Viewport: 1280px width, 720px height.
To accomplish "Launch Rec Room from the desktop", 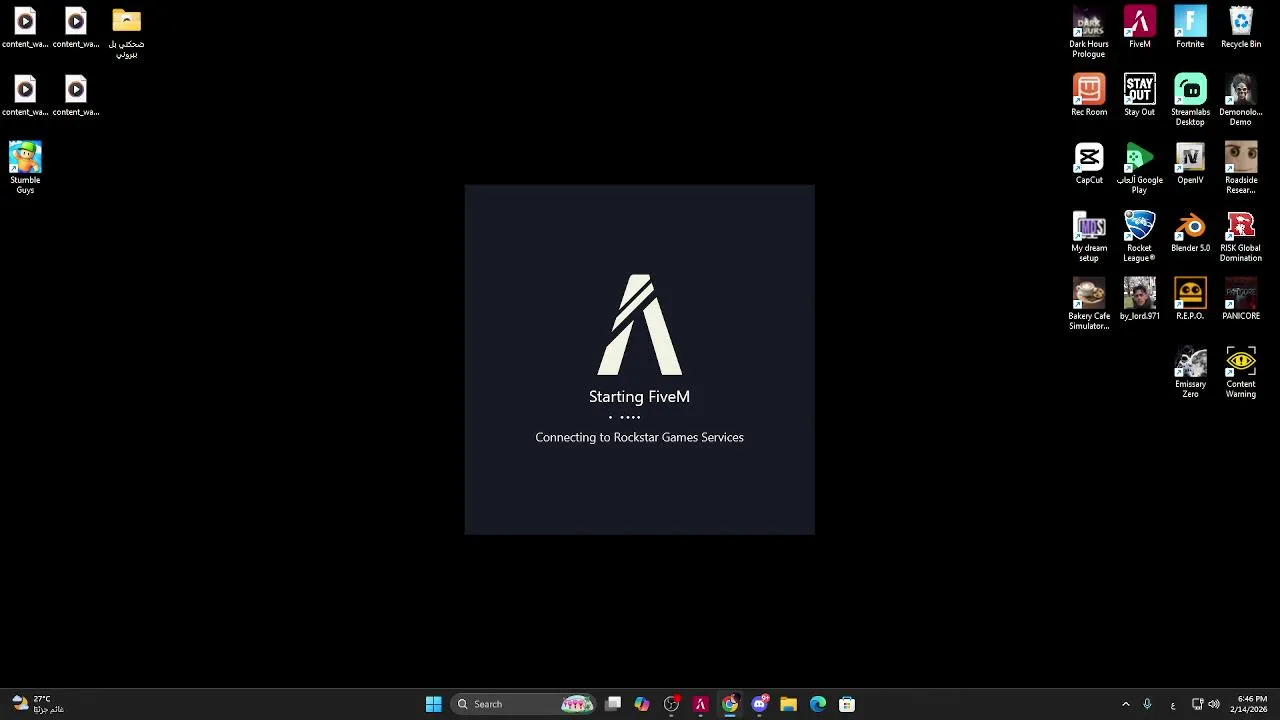I will point(1088,95).
